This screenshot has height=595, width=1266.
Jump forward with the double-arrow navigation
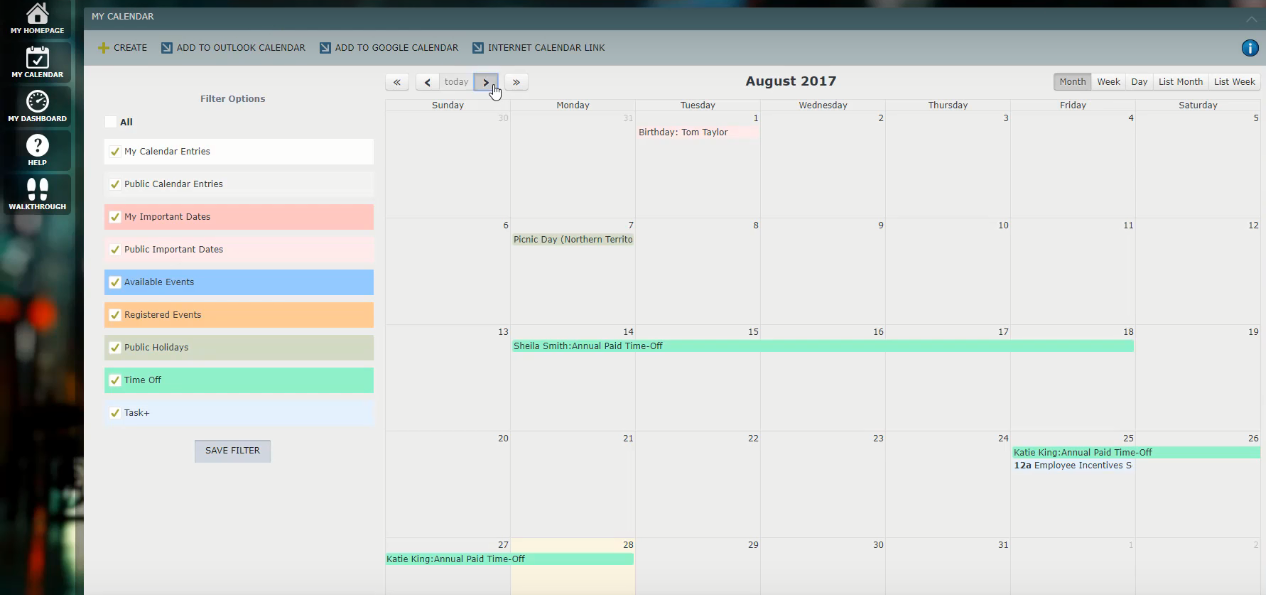[x=516, y=82]
